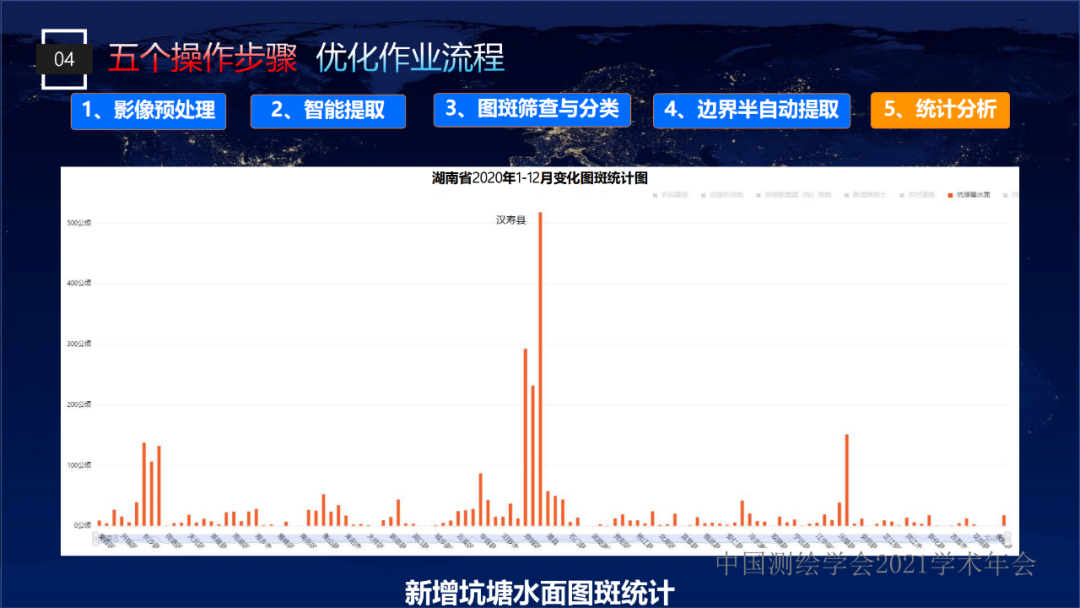Viewport: 1080px width, 608px height.
Task: Select step 2、智能提取
Action: [x=328, y=111]
